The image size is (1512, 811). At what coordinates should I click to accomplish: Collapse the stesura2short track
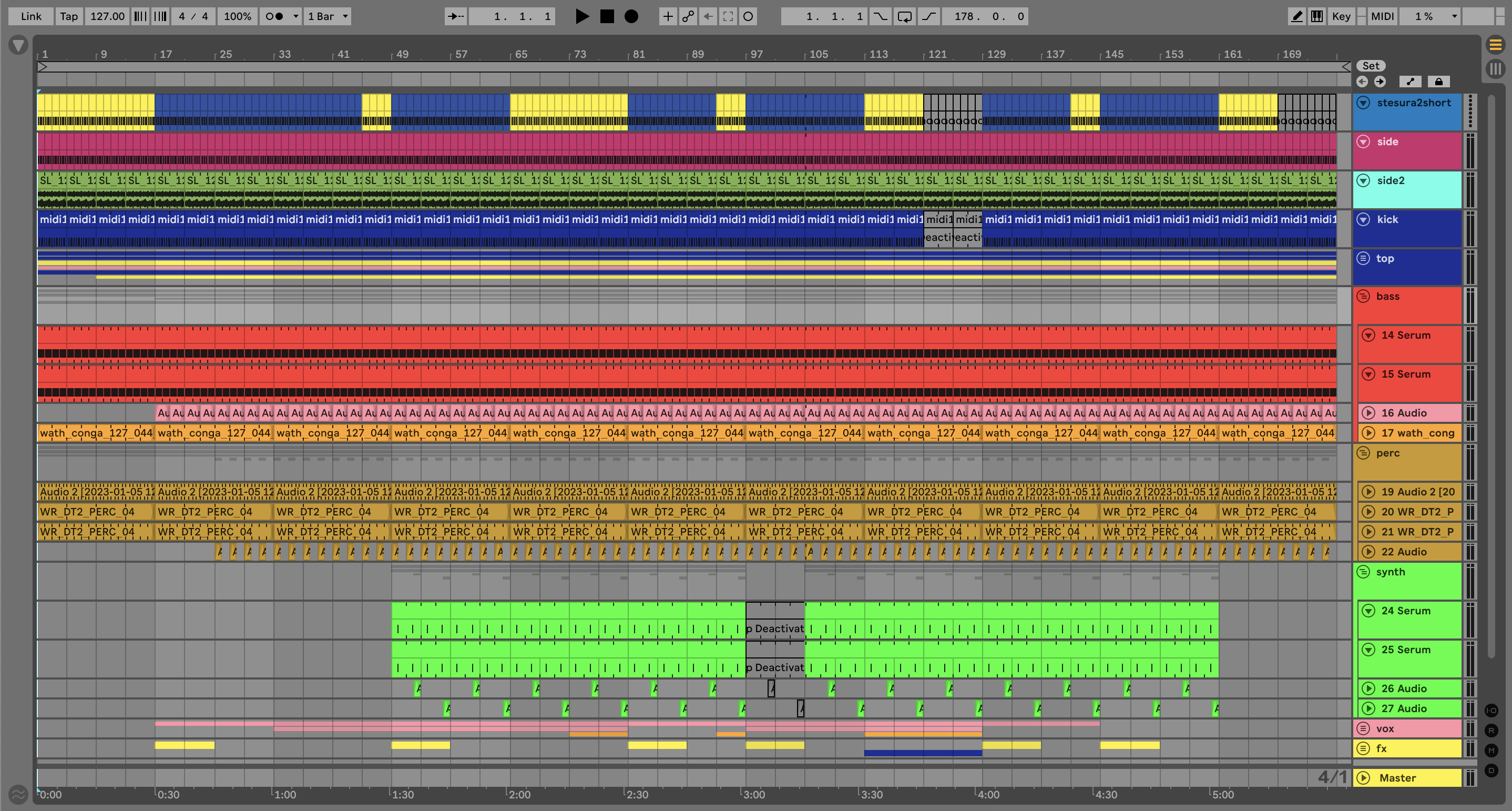(x=1364, y=103)
